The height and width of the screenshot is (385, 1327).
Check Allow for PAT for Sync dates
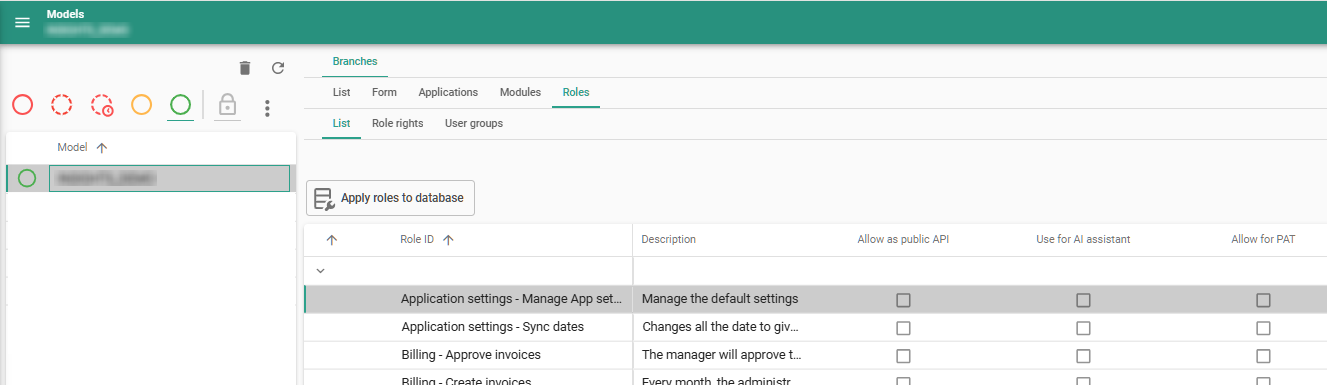point(1263,328)
